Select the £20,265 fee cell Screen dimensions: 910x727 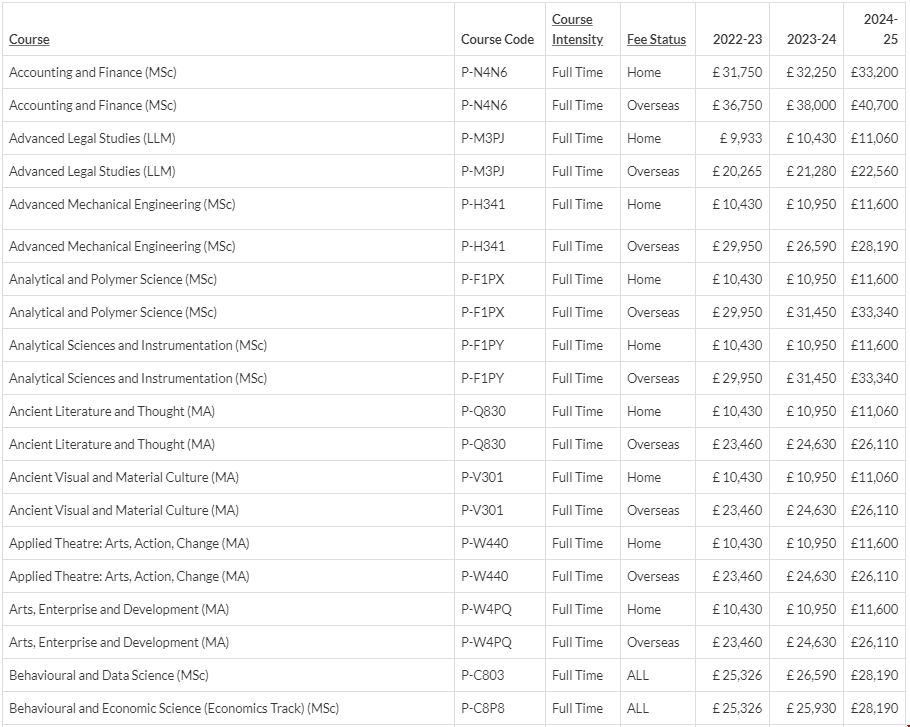pyautogui.click(x=737, y=171)
